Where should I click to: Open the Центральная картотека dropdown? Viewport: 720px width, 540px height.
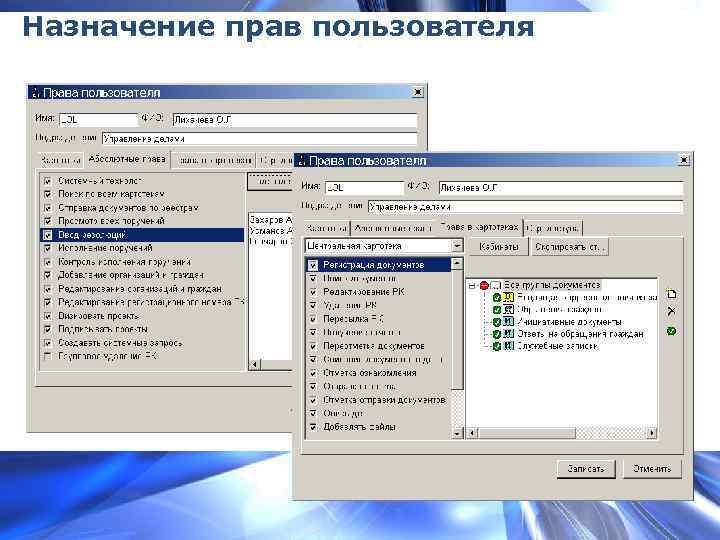457,246
